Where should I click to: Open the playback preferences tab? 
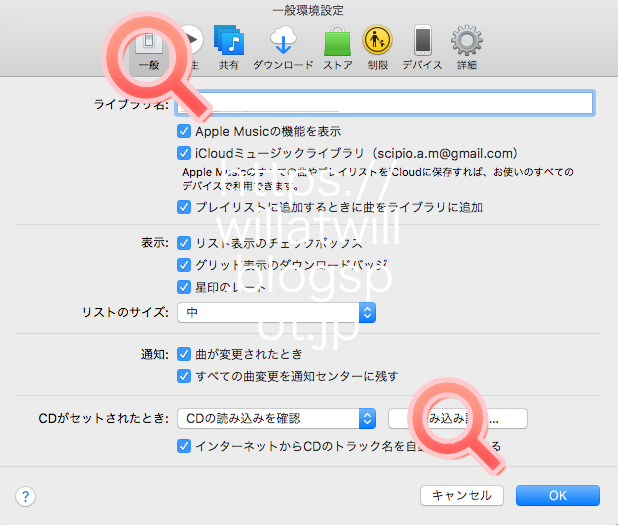[x=191, y=48]
